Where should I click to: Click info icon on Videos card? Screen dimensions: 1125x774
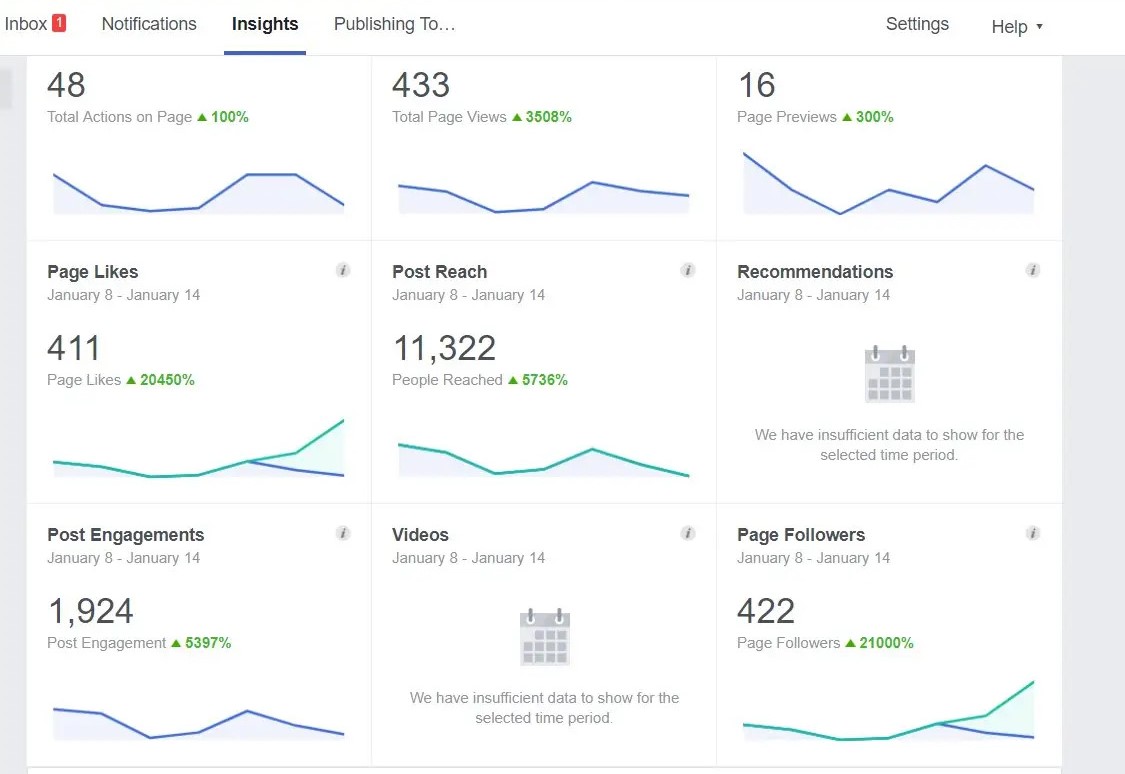click(688, 533)
